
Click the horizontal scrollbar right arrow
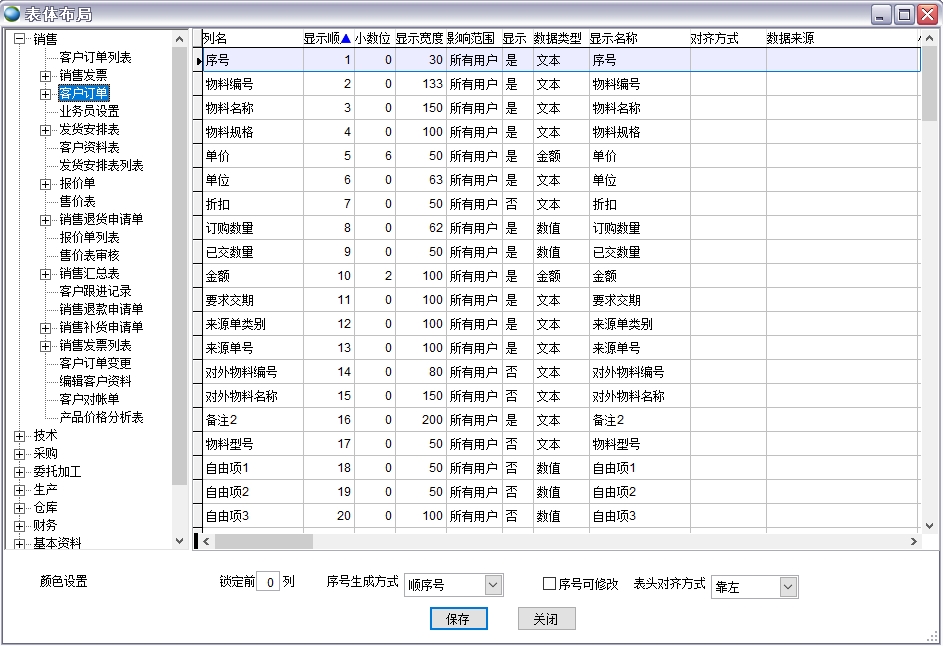[913, 541]
